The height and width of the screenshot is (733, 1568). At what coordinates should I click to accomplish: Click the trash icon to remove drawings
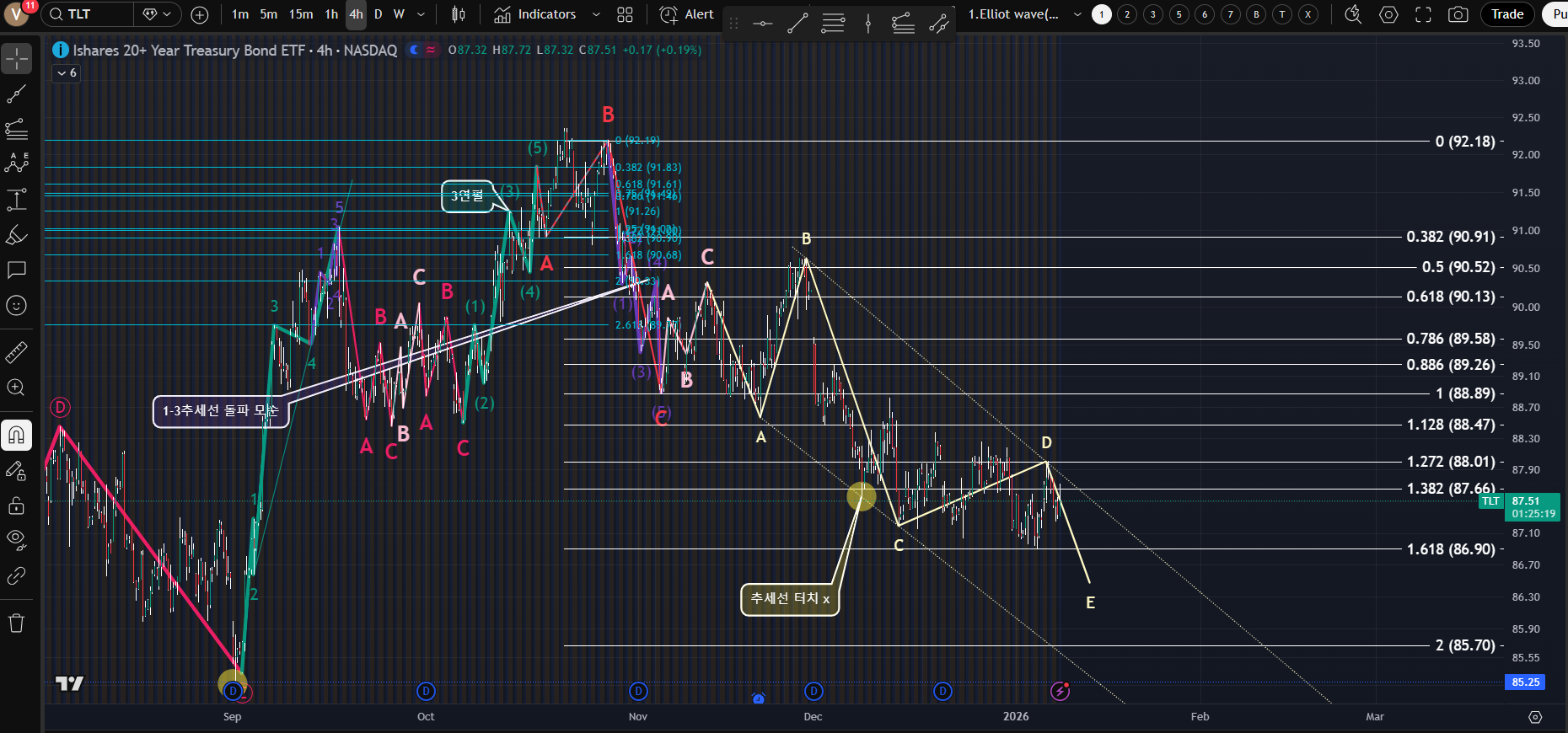click(x=16, y=623)
